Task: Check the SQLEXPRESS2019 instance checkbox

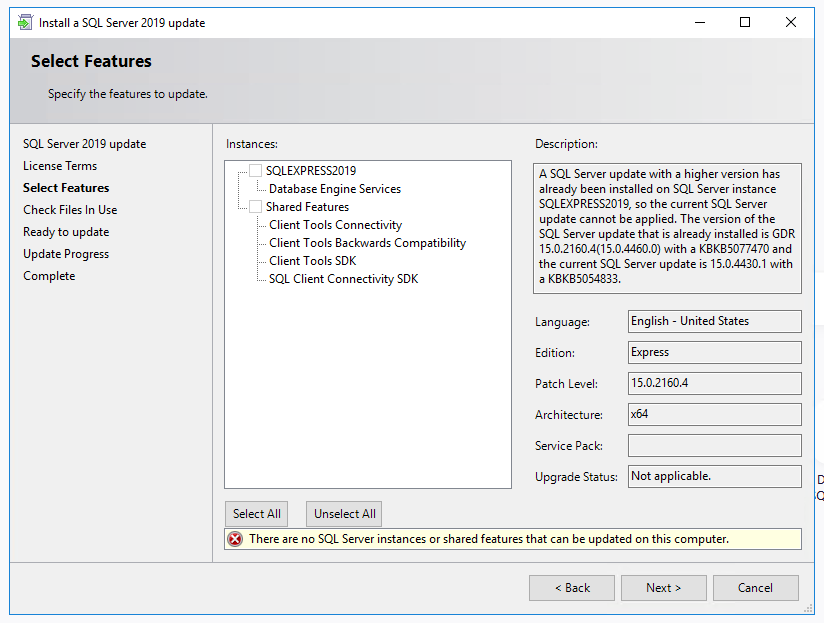Action: [255, 171]
